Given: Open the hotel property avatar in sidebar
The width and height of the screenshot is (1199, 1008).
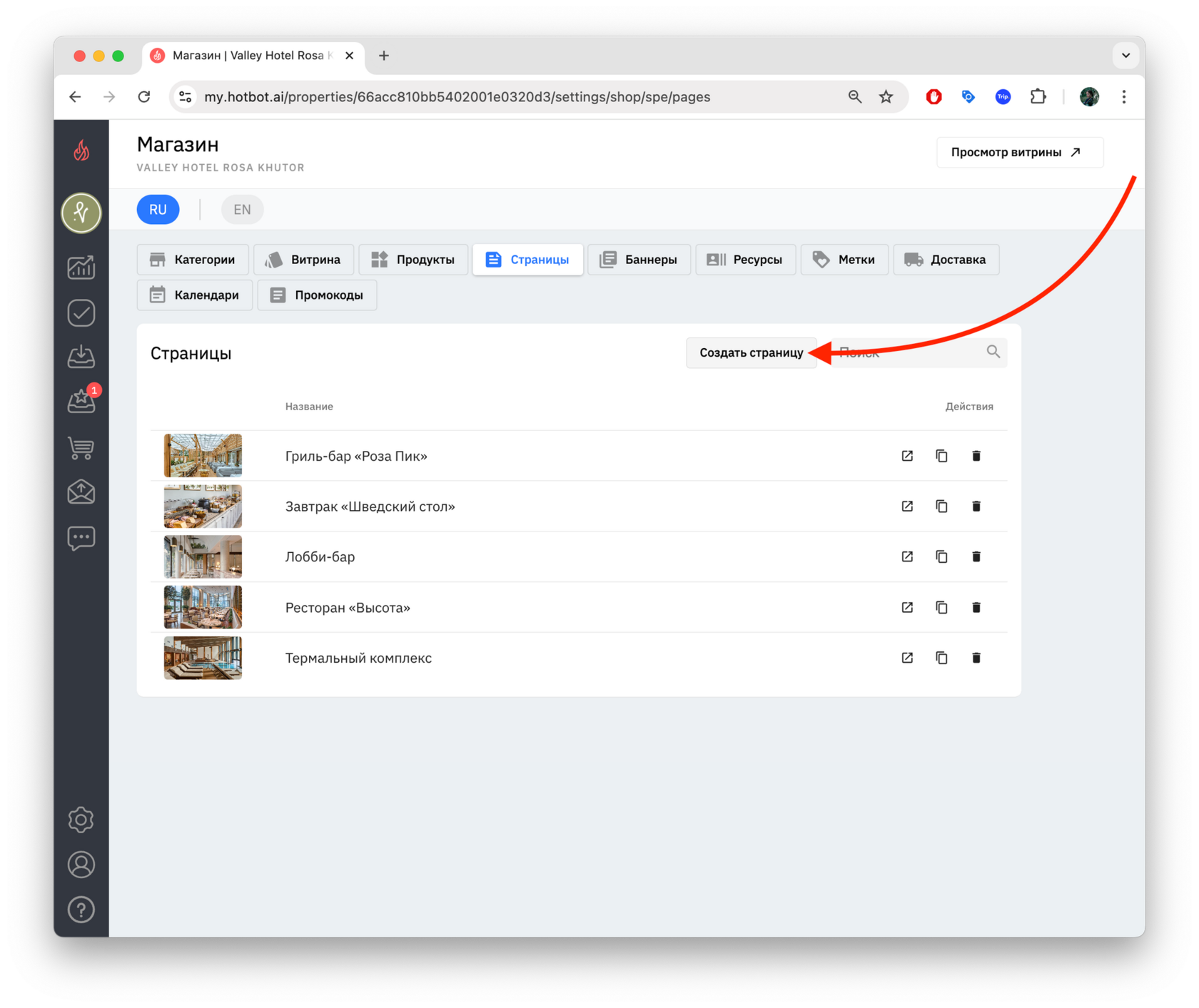Looking at the screenshot, I should point(81,213).
